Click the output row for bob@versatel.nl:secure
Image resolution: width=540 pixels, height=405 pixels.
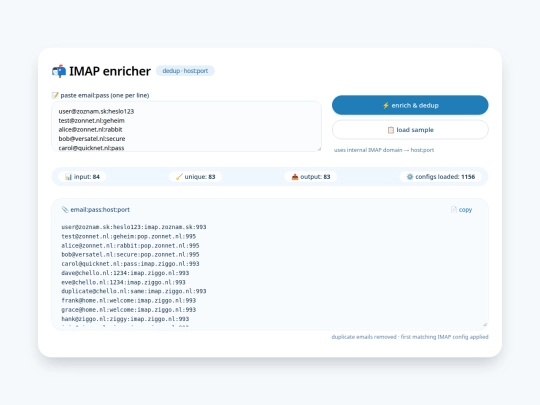[x=130, y=255]
